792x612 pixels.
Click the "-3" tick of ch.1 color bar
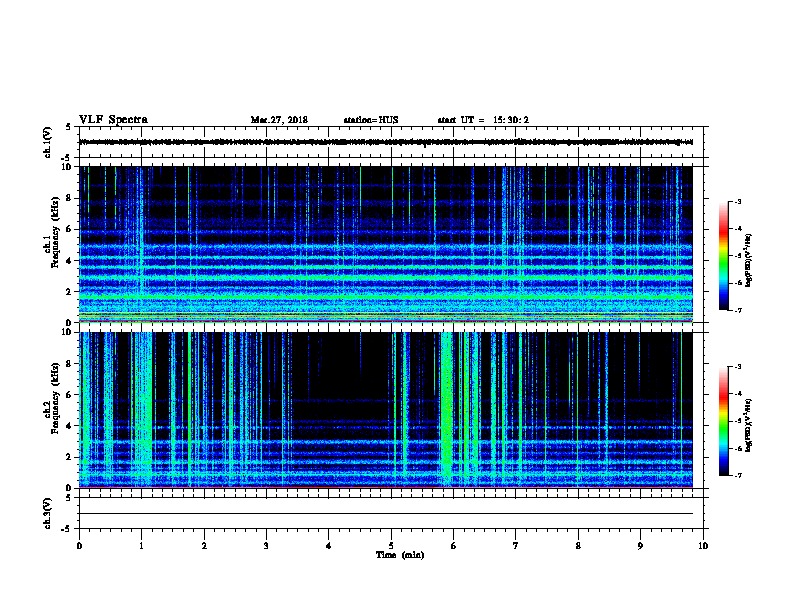coord(737,202)
